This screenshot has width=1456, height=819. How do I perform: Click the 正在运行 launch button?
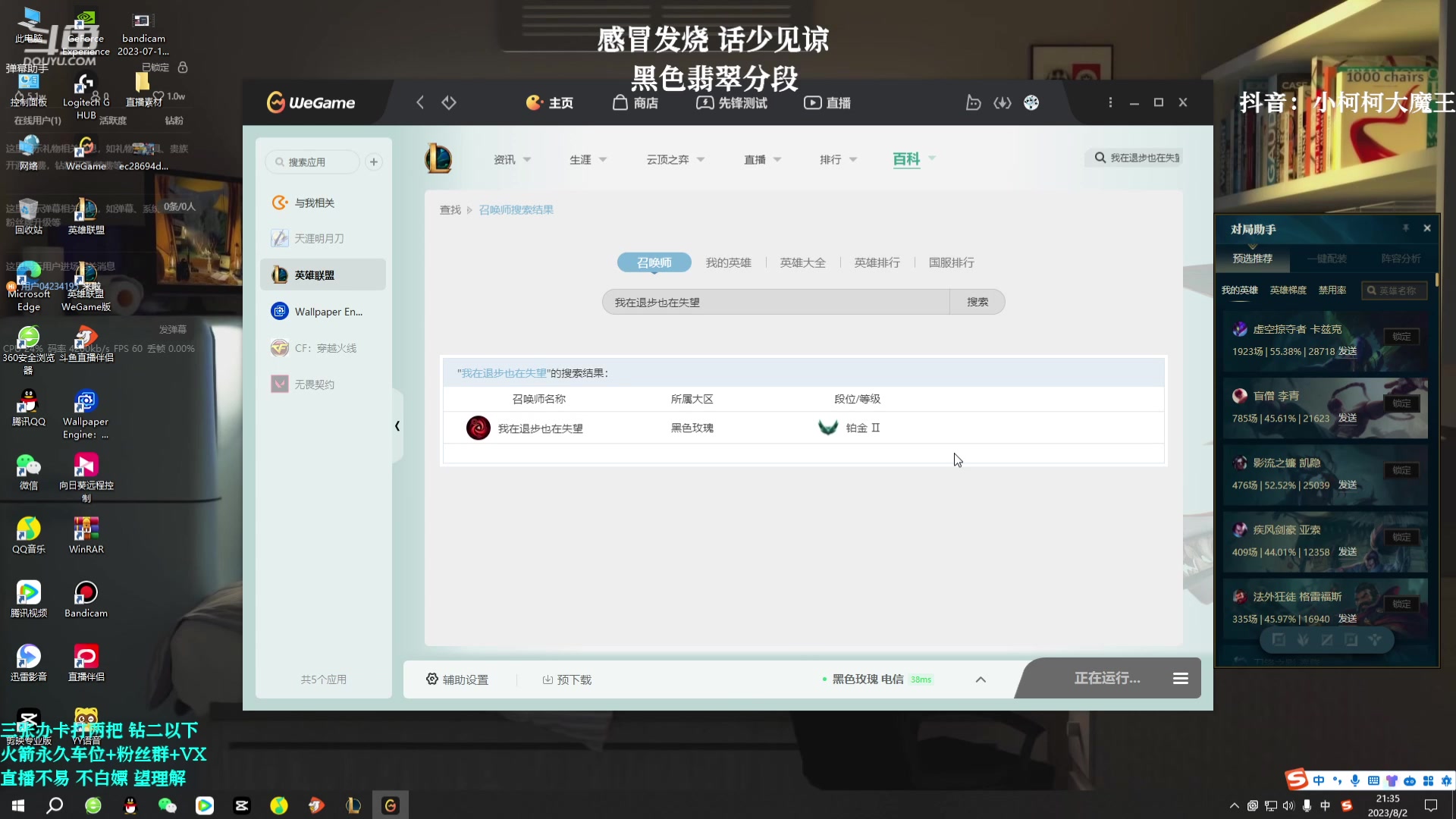[1106, 678]
